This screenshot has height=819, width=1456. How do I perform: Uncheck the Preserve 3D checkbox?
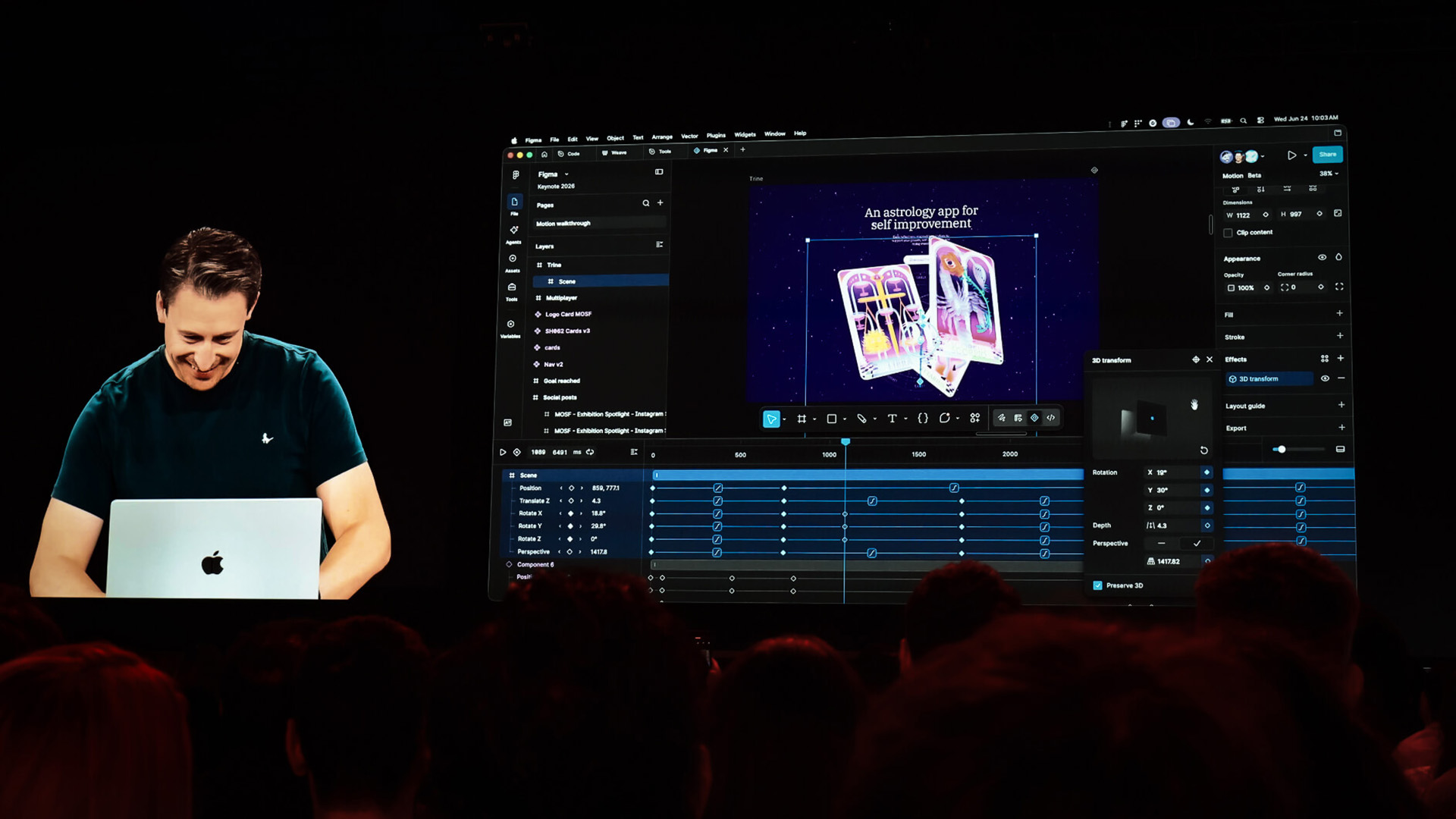tap(1097, 585)
